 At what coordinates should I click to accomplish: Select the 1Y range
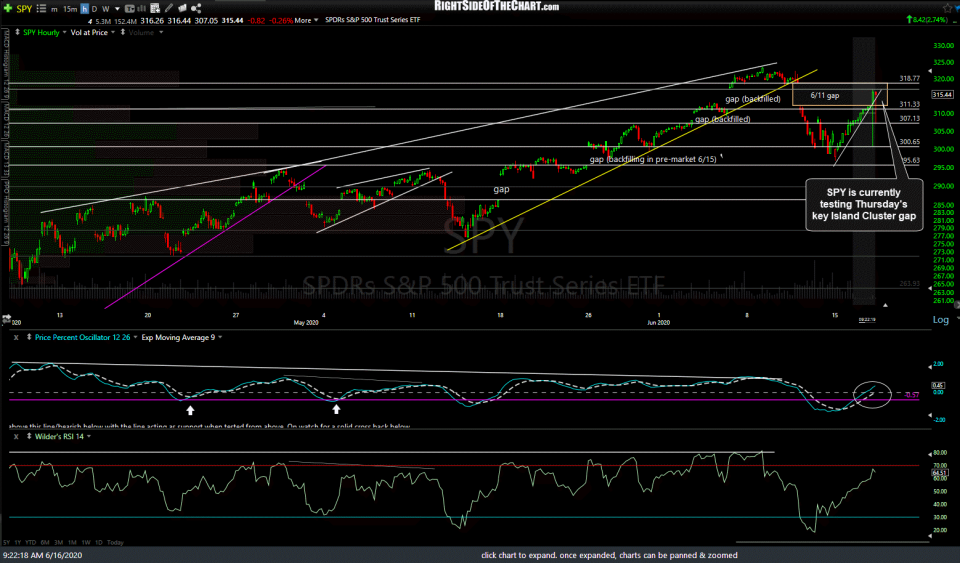(18, 542)
